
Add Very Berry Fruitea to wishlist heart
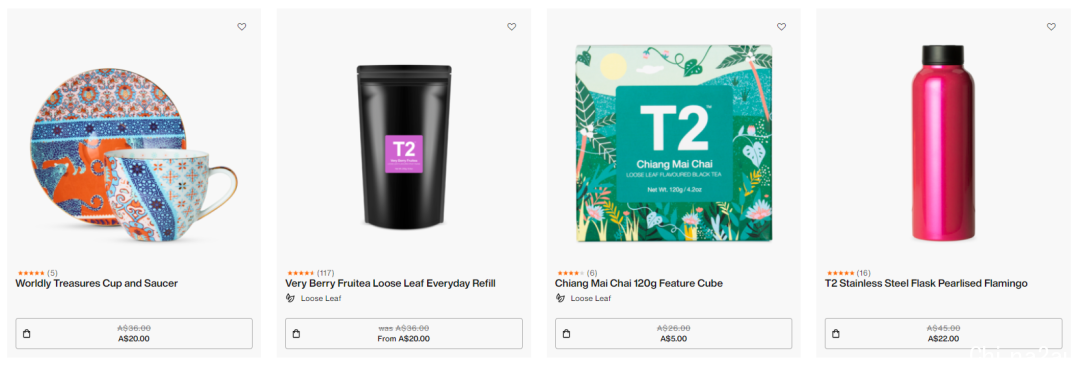[512, 27]
